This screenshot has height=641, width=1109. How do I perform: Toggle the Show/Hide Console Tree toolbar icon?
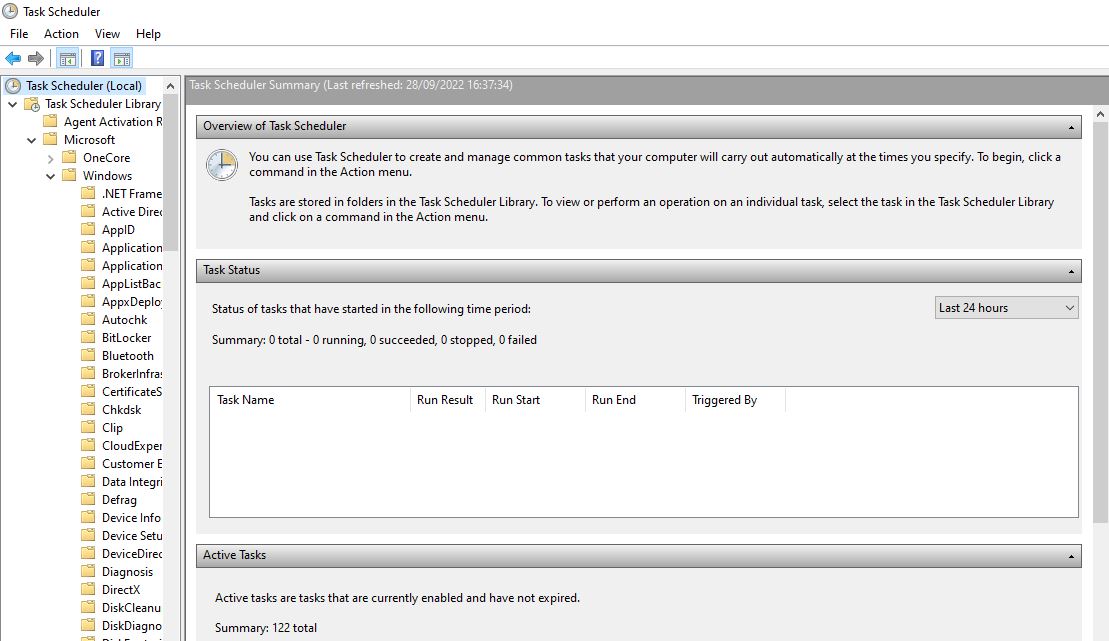(x=66, y=57)
